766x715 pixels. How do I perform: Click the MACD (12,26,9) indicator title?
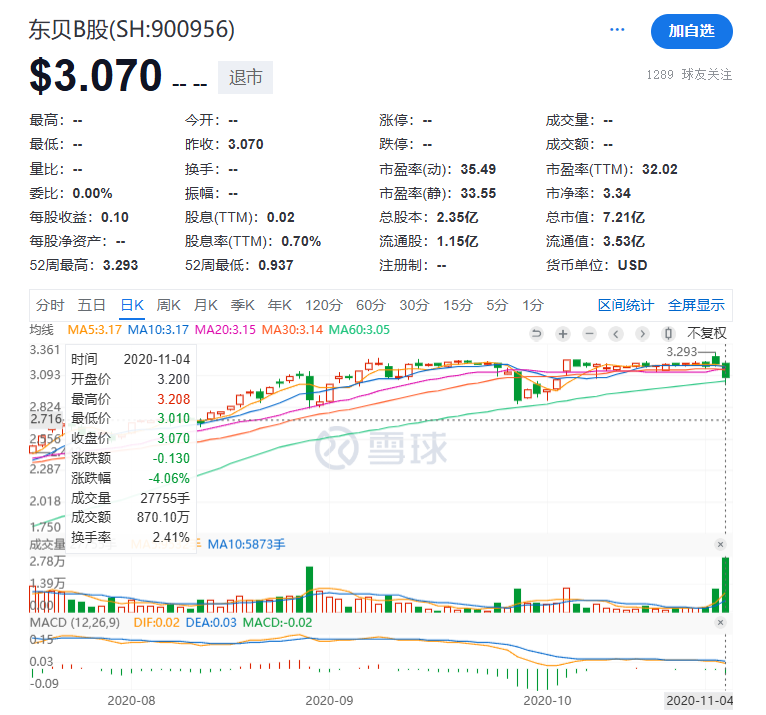click(x=75, y=623)
